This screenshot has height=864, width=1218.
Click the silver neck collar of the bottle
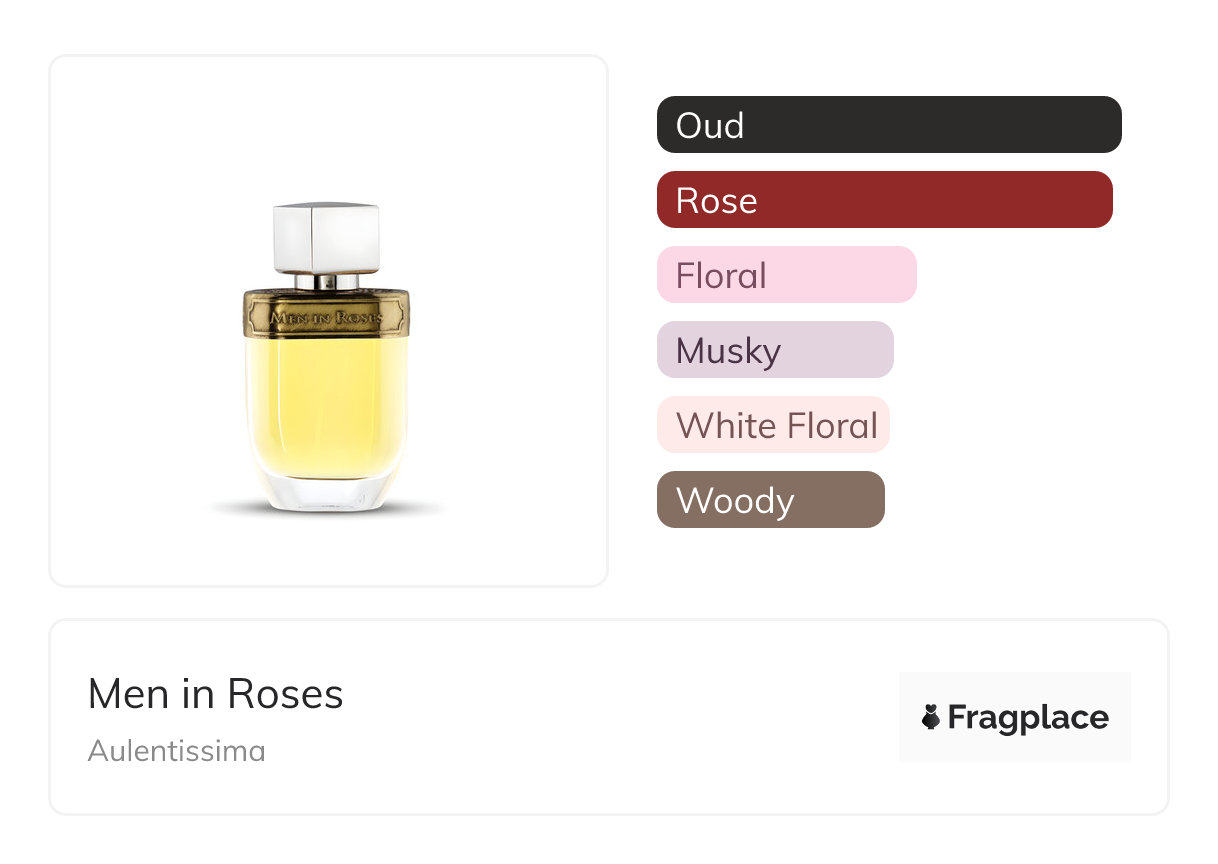326,282
